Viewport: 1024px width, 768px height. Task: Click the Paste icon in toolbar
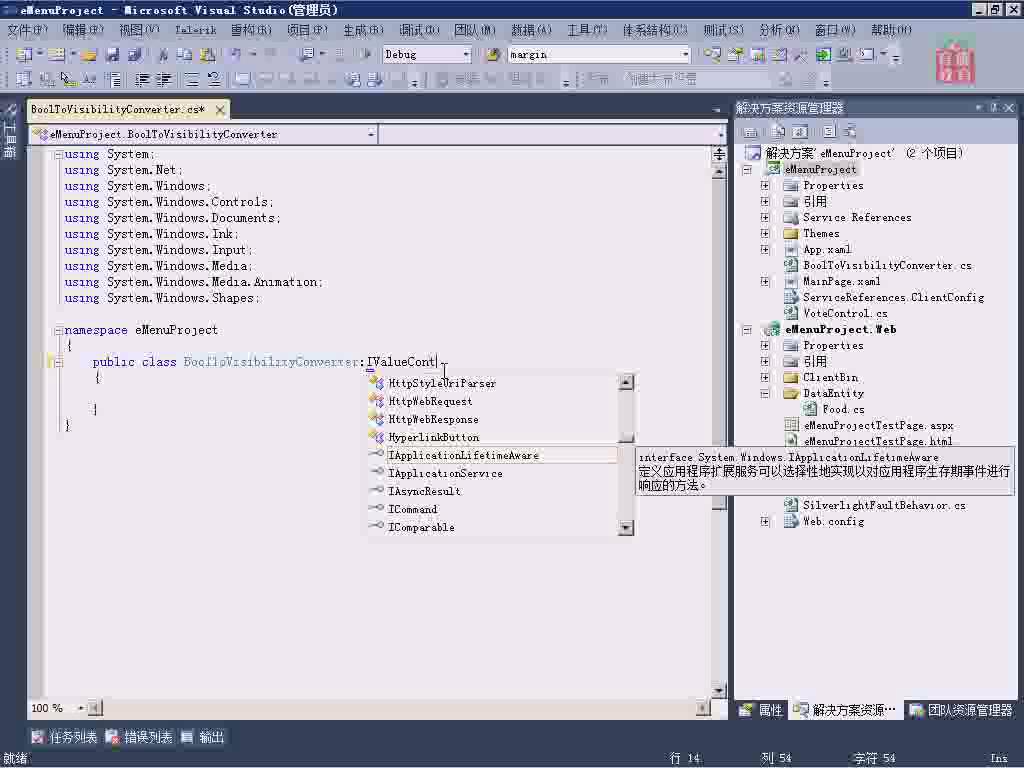pos(208,55)
